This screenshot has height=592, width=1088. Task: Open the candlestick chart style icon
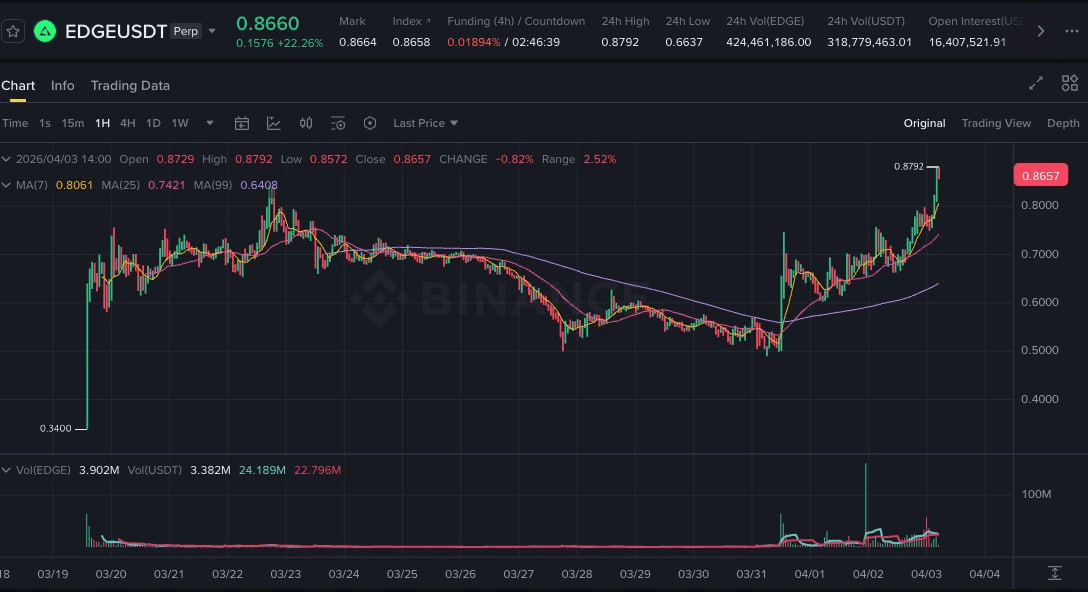click(306, 123)
